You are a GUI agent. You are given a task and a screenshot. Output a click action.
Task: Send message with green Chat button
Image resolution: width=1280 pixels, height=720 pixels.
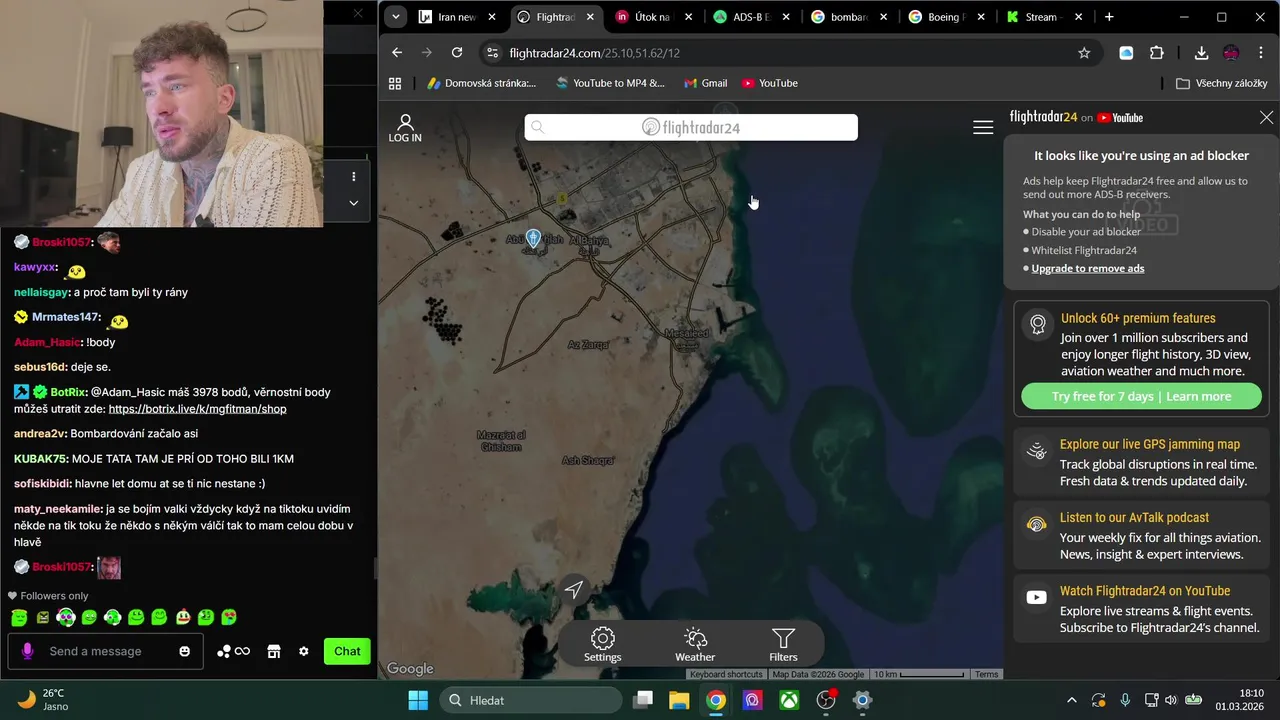click(x=347, y=651)
